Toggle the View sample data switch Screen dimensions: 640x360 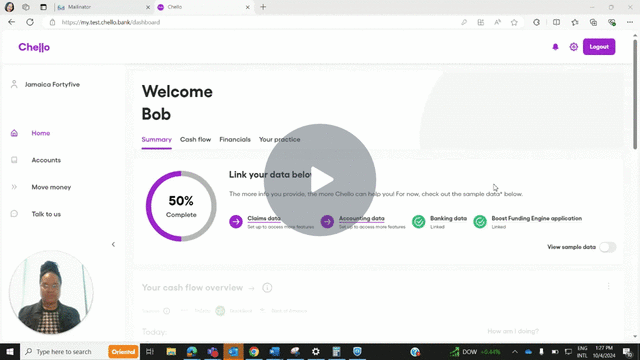(x=607, y=247)
